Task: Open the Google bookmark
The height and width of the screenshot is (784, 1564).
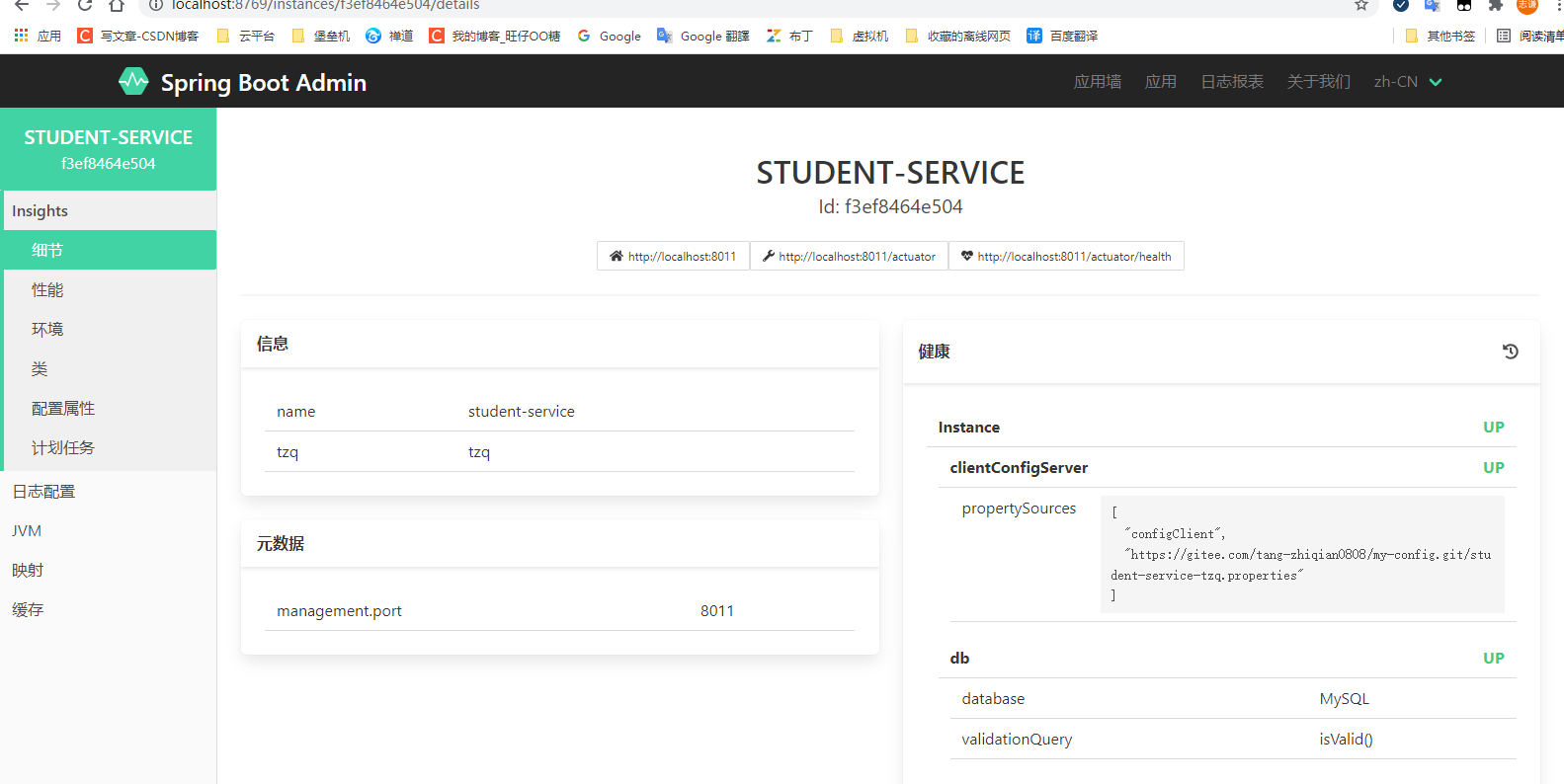Action: pos(610,36)
